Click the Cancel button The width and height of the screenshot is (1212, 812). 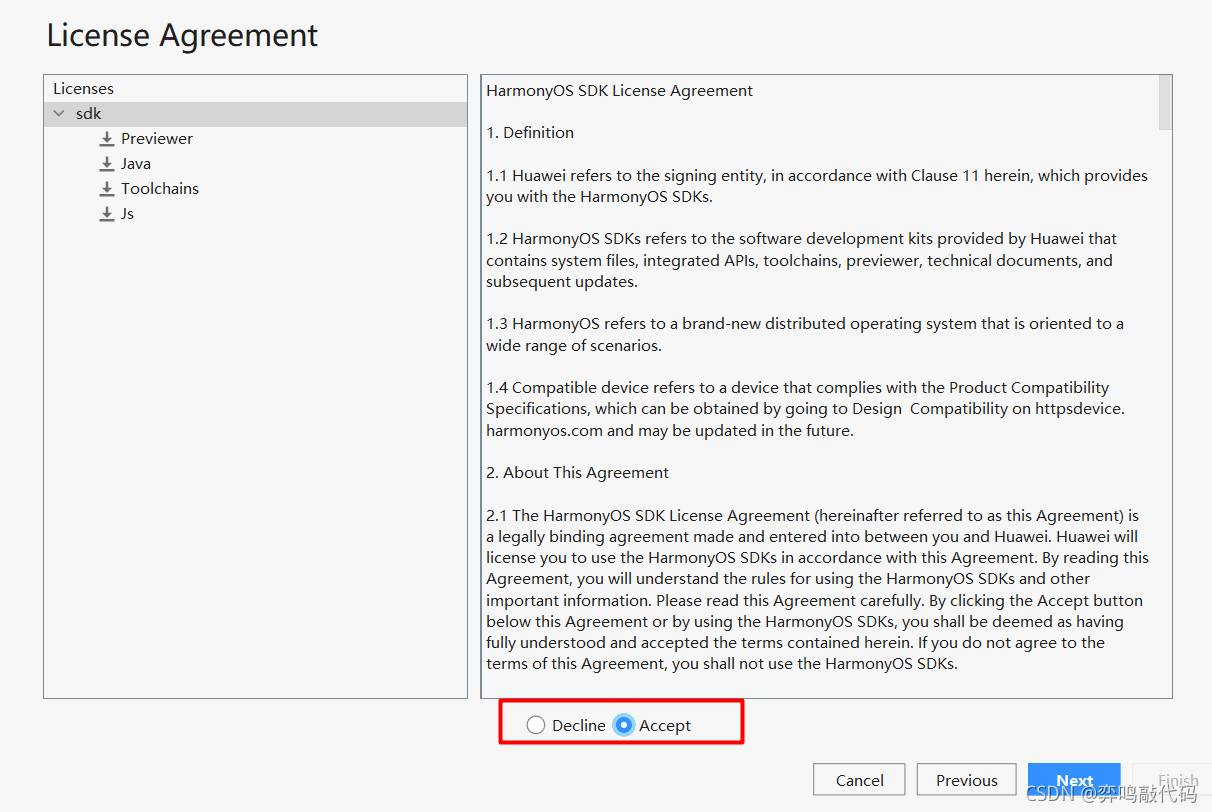(859, 780)
